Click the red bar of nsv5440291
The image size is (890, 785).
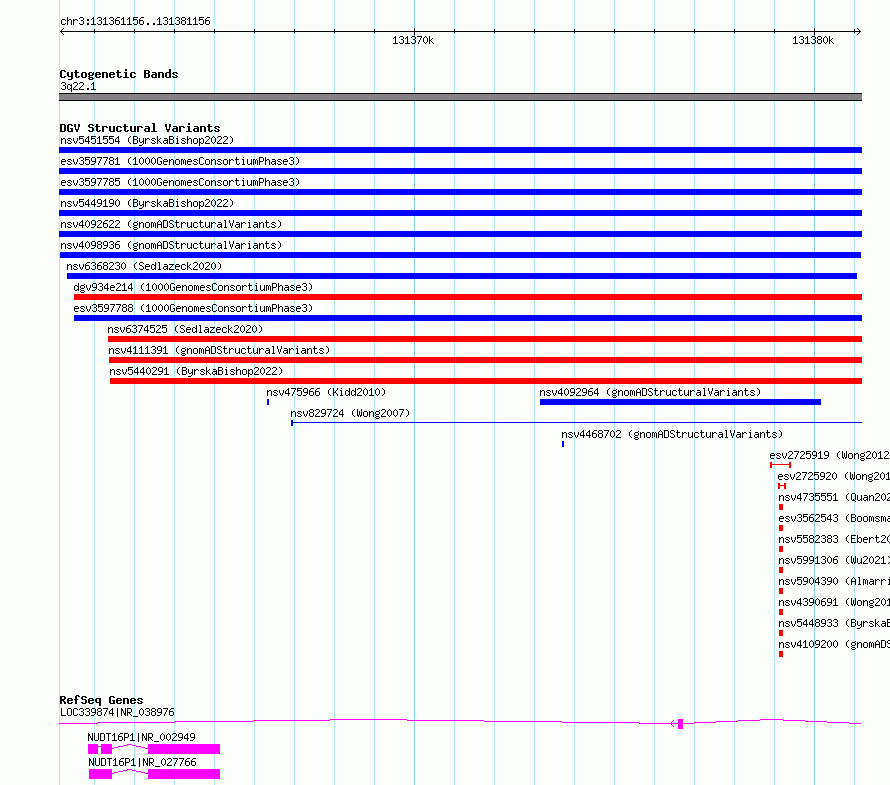[x=486, y=381]
